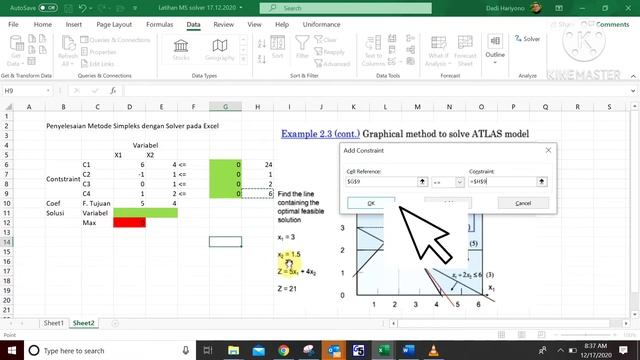Click the Stocks data type icon
The width and height of the screenshot is (640, 360).
[x=181, y=50]
